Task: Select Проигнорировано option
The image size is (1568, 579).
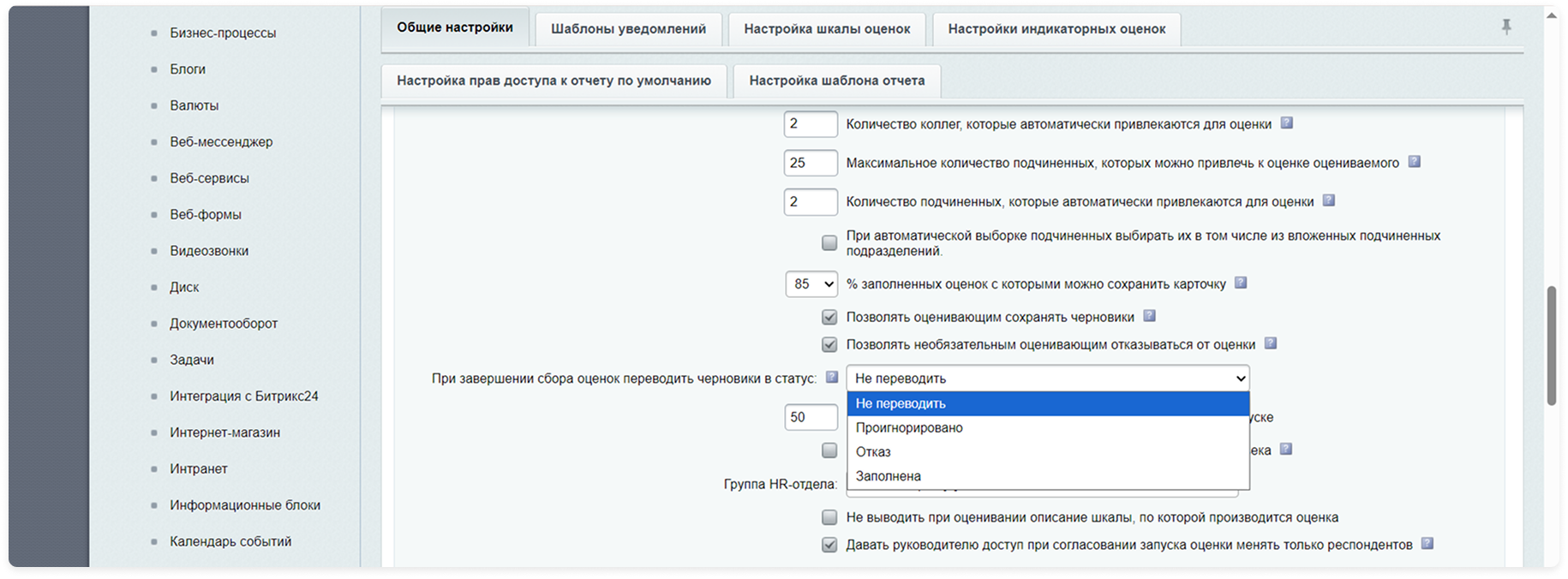Action: tap(1048, 427)
